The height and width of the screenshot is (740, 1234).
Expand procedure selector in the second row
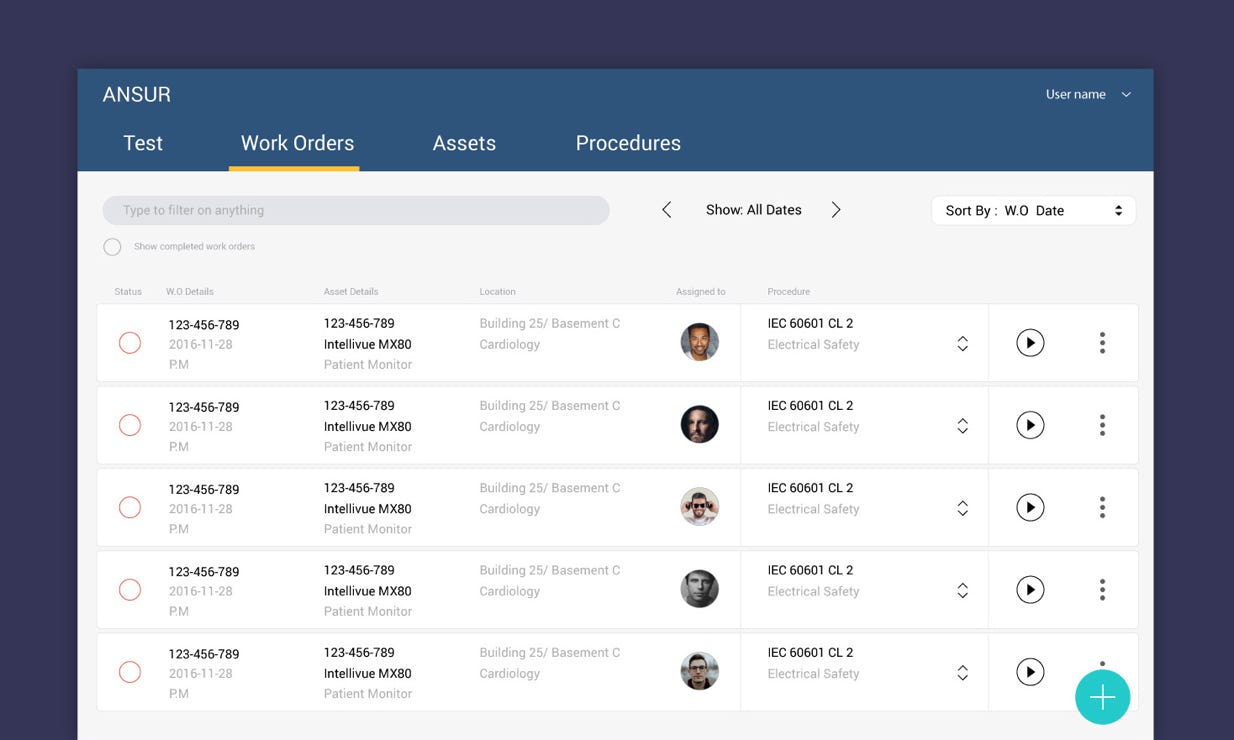(962, 426)
